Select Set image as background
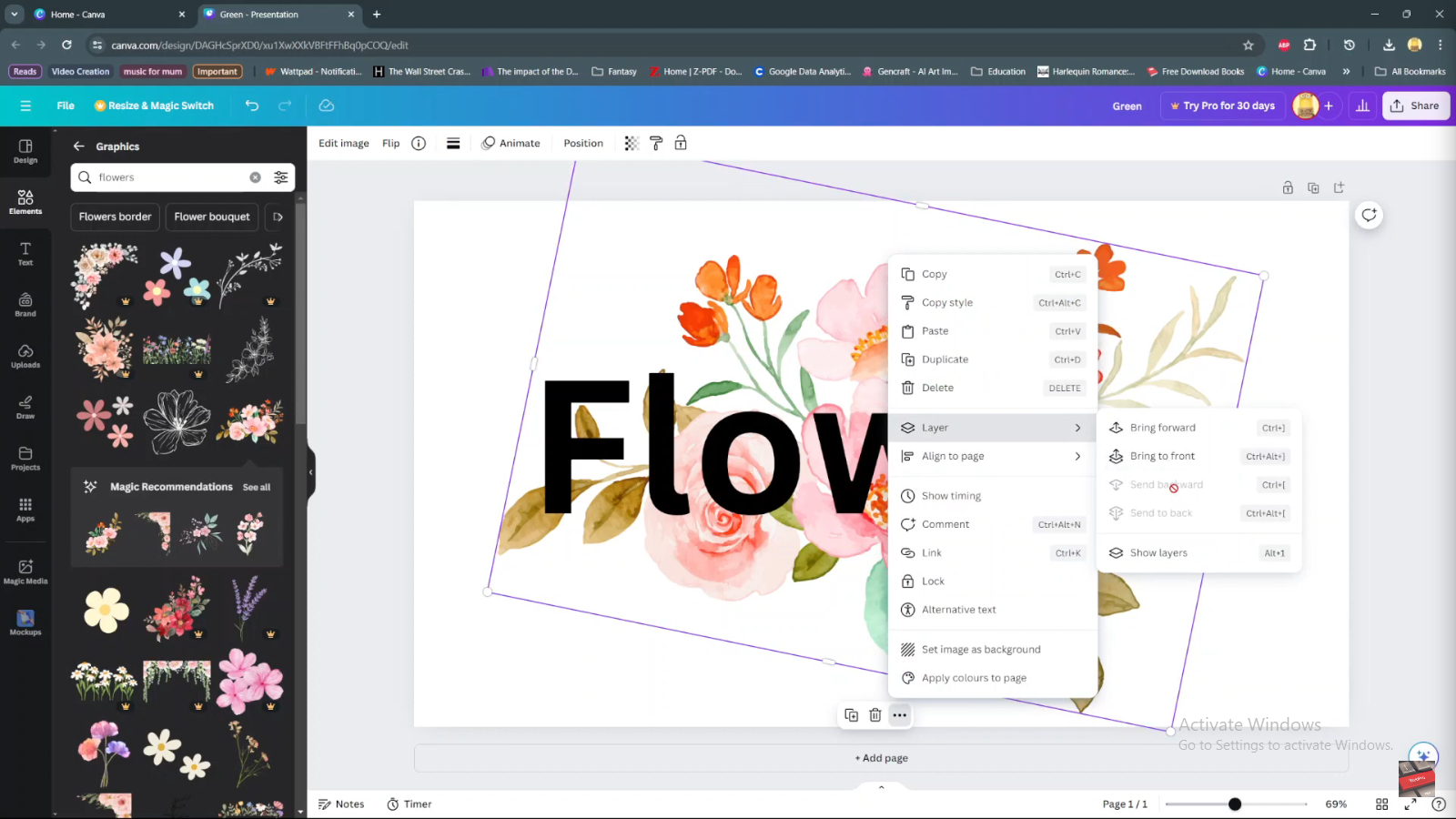 coord(993,650)
